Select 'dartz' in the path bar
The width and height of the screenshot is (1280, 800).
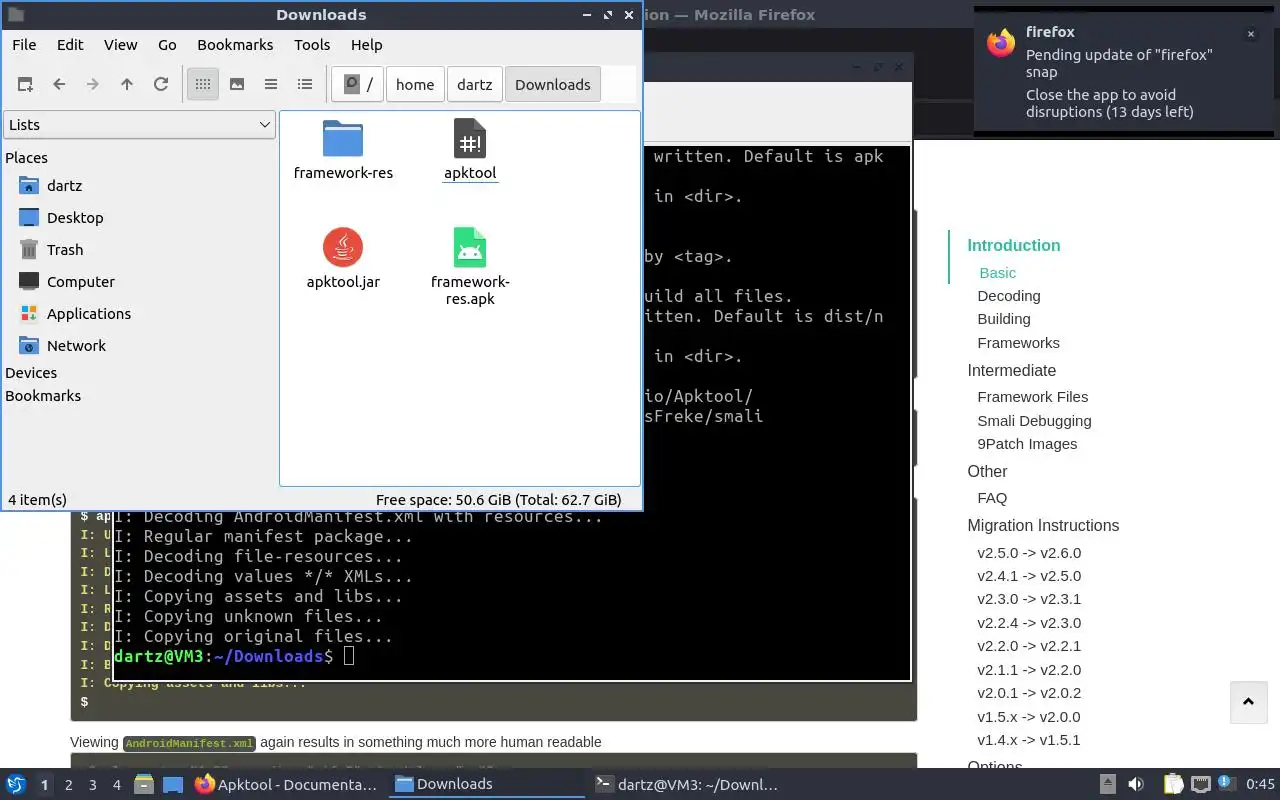(x=475, y=85)
